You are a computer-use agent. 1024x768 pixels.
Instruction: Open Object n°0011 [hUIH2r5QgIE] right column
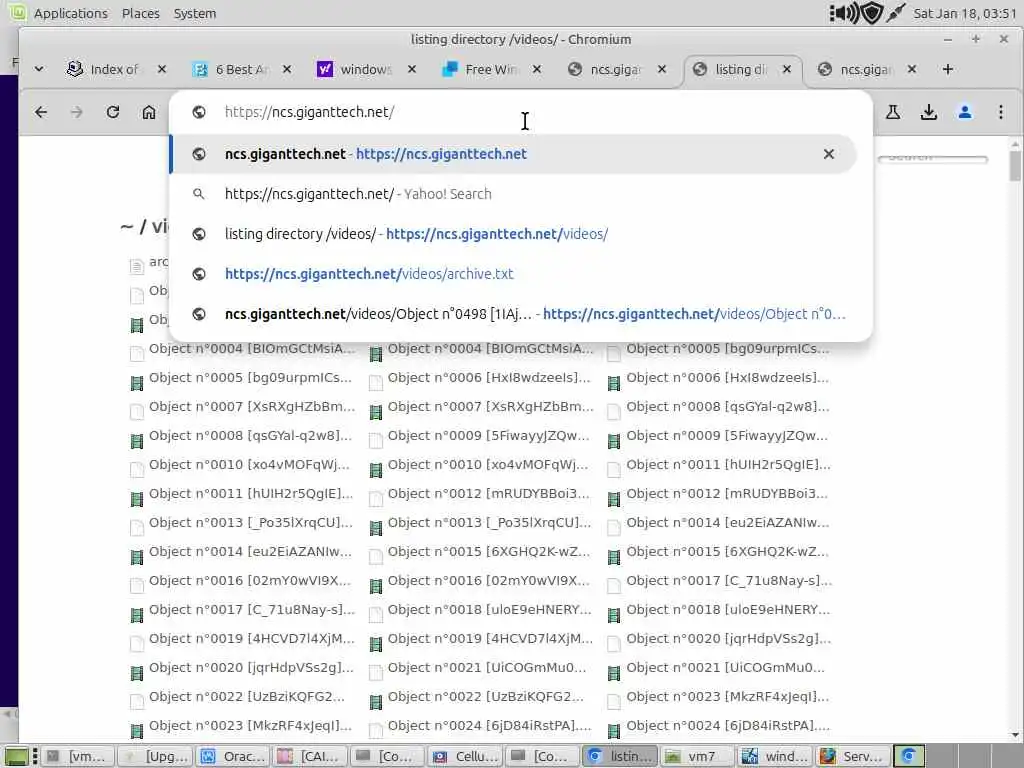click(728, 465)
